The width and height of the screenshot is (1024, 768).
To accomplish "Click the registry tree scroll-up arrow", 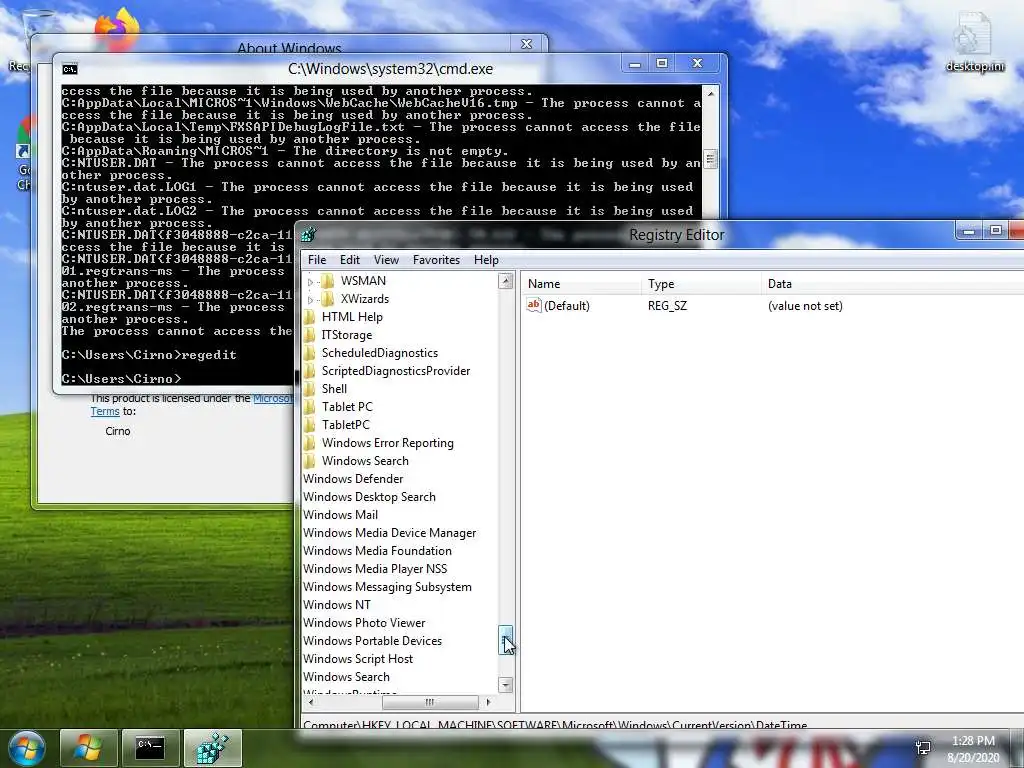I will pos(505,281).
